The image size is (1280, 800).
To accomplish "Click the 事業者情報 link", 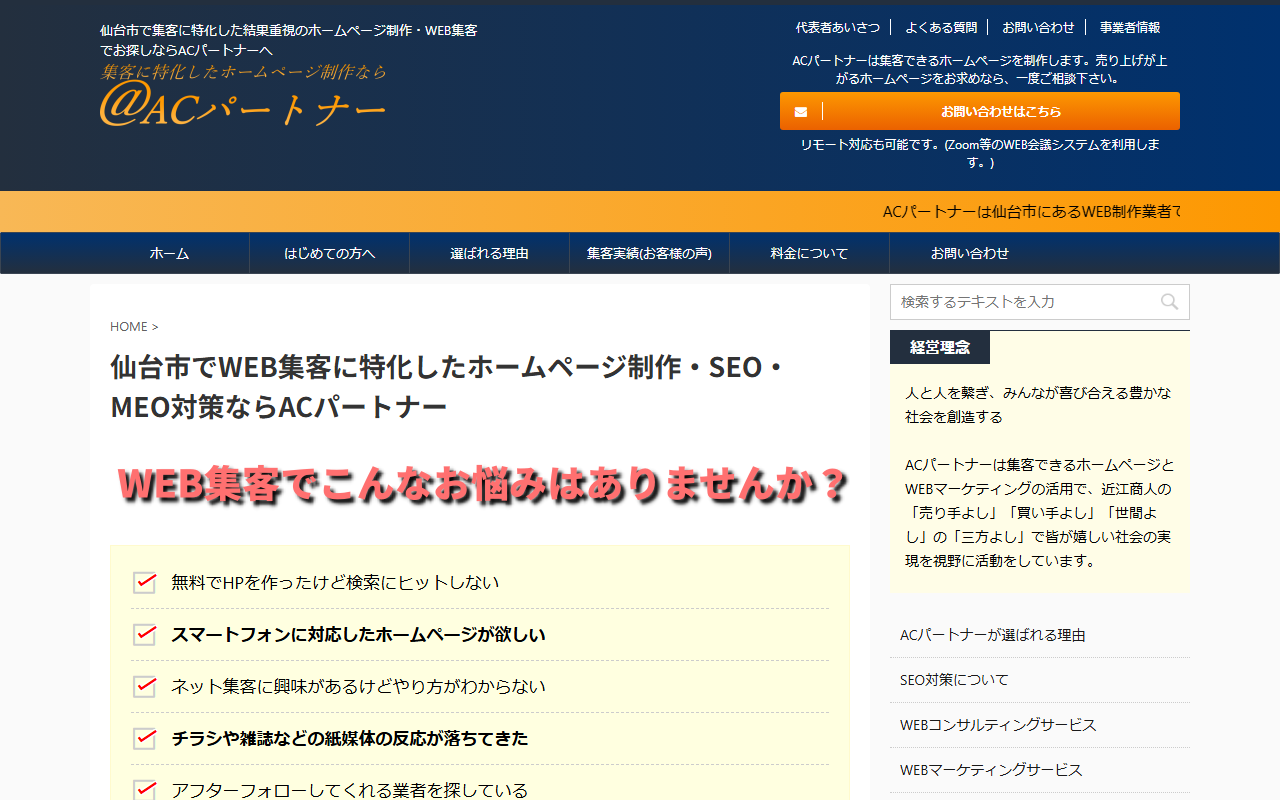I will pyautogui.click(x=1128, y=27).
